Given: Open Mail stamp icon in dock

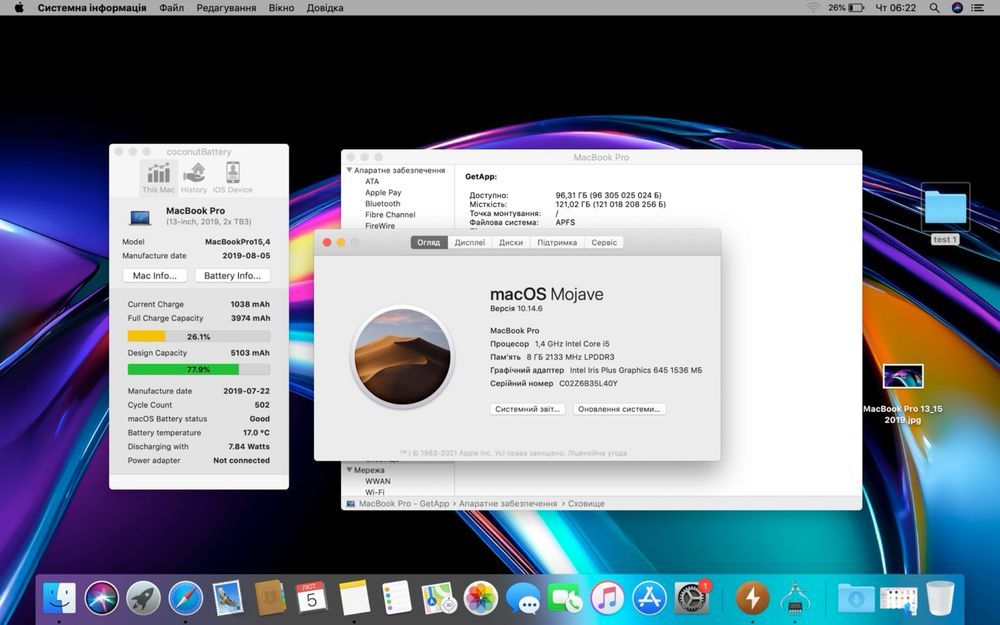Looking at the screenshot, I should (x=228, y=598).
